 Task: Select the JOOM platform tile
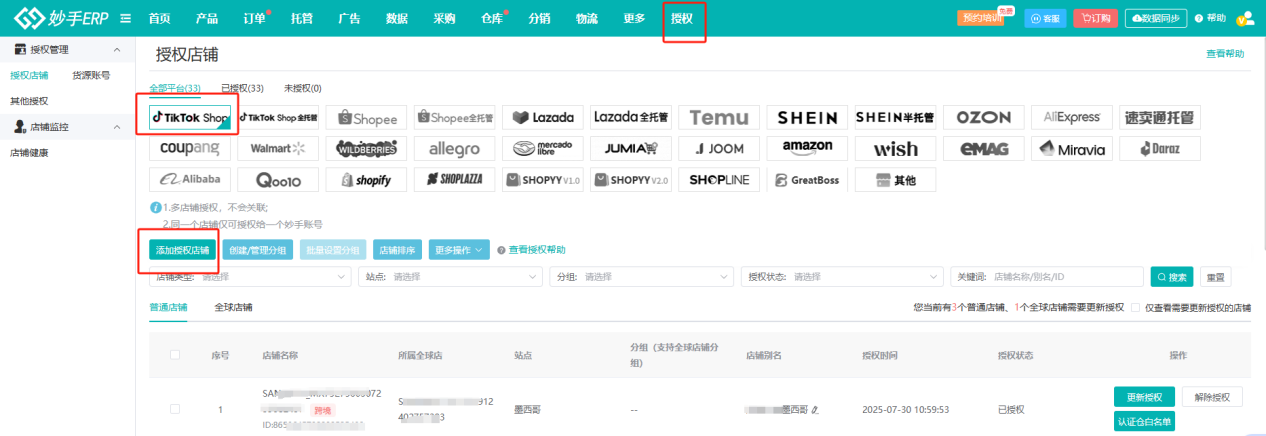[x=718, y=149]
